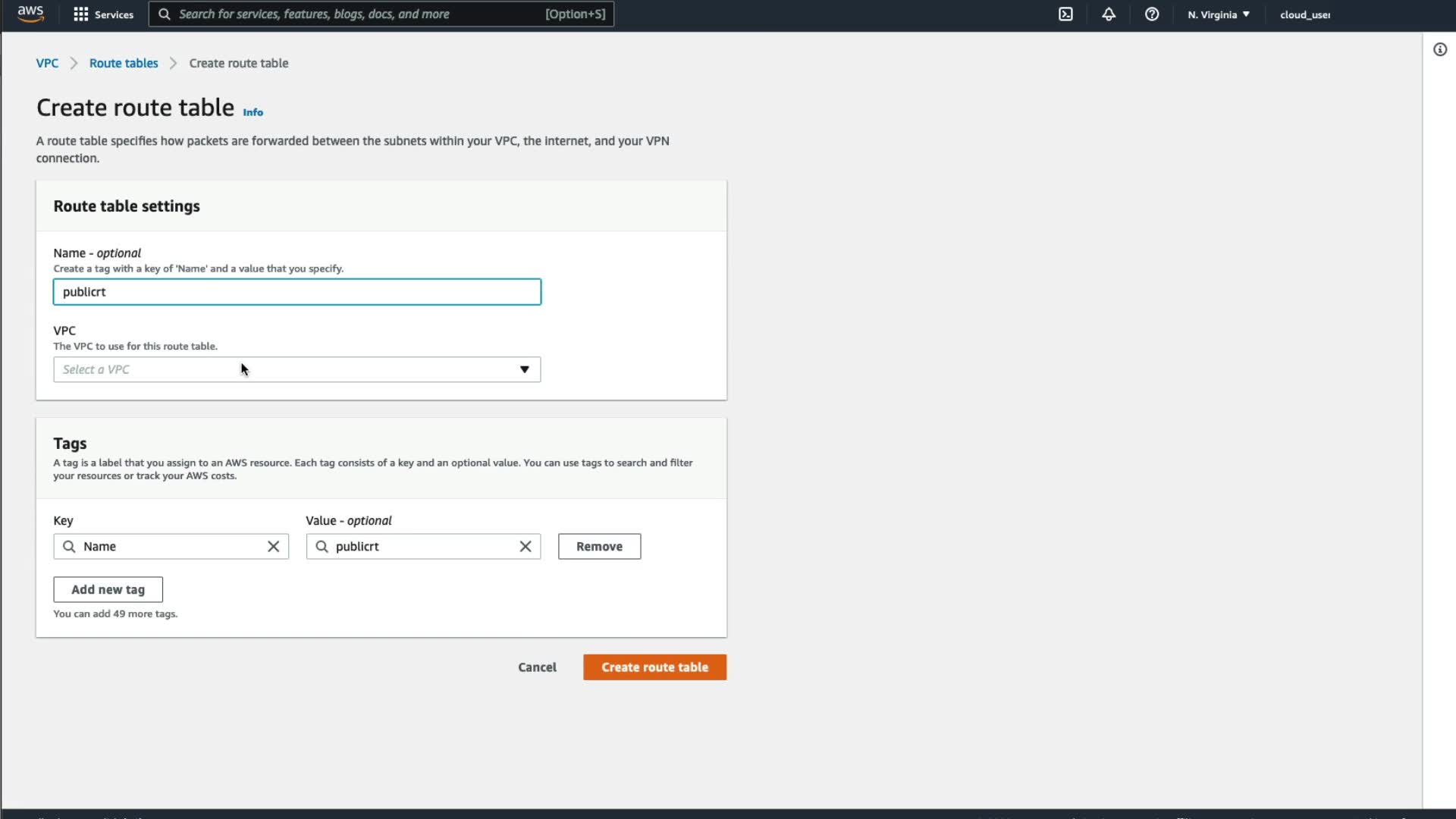This screenshot has height=819, width=1456.
Task: Remove the Name tag row
Action: (x=599, y=547)
